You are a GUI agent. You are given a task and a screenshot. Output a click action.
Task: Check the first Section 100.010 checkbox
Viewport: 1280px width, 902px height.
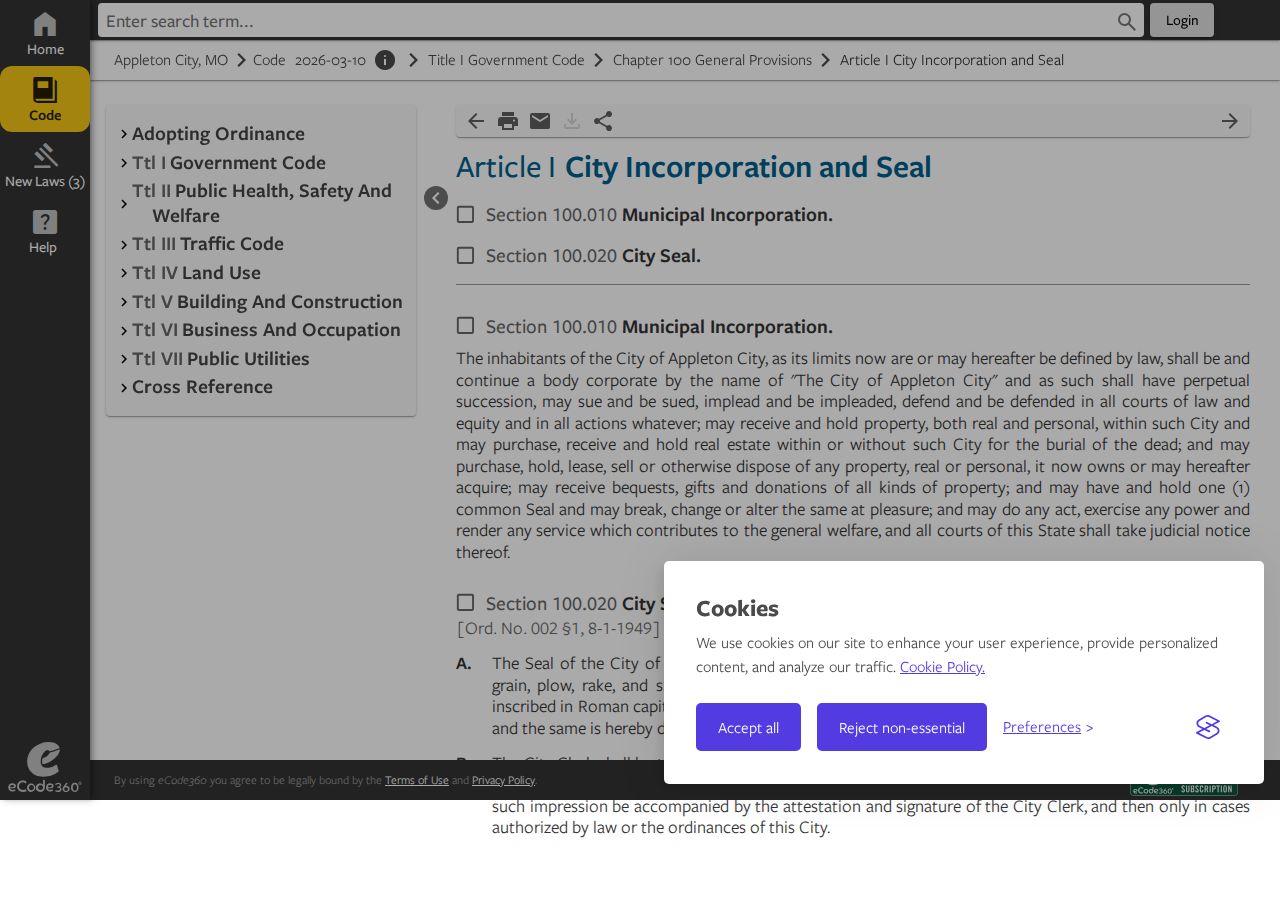[465, 214]
